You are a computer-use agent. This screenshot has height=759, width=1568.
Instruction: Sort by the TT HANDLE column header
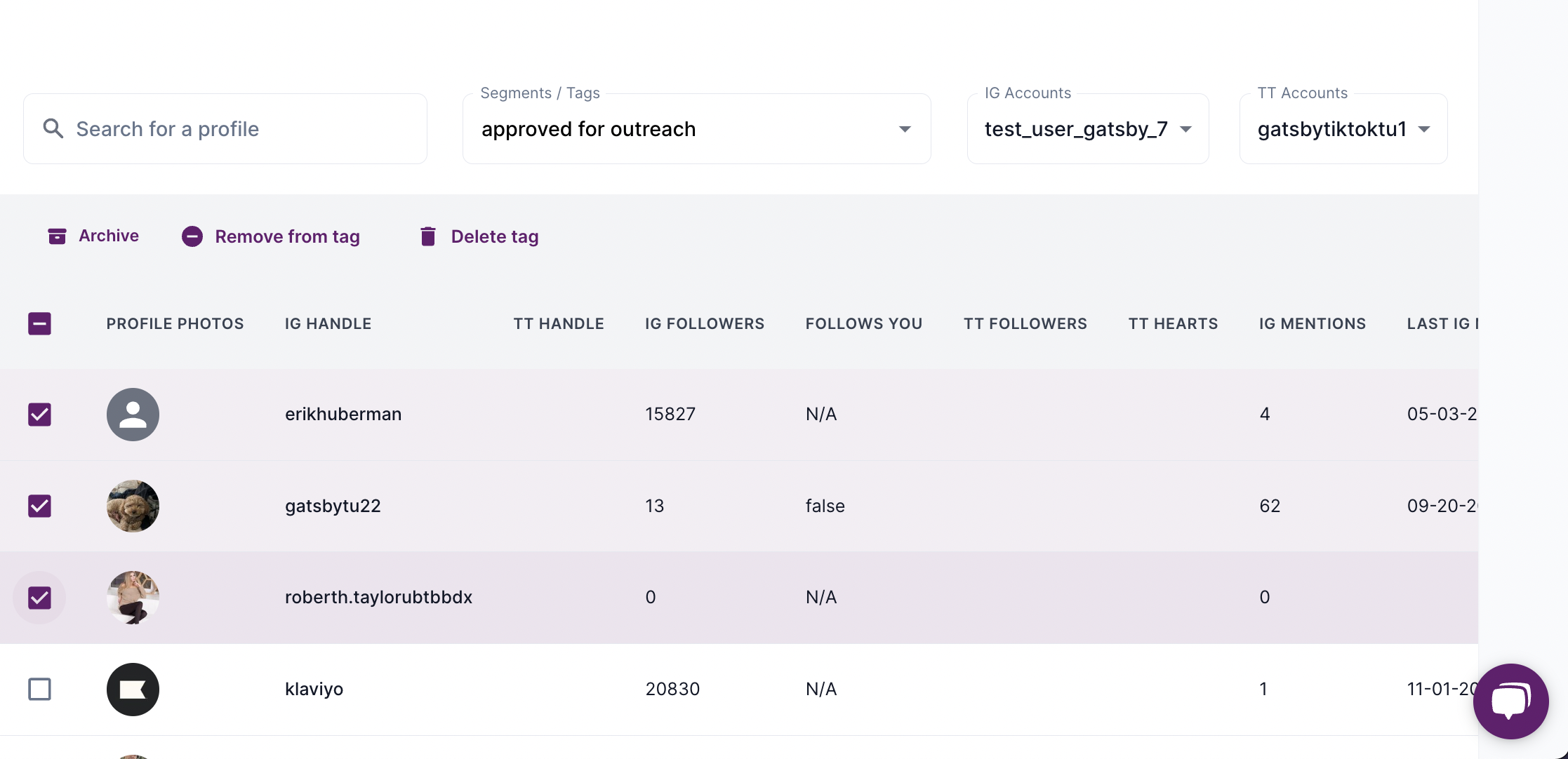coord(559,323)
